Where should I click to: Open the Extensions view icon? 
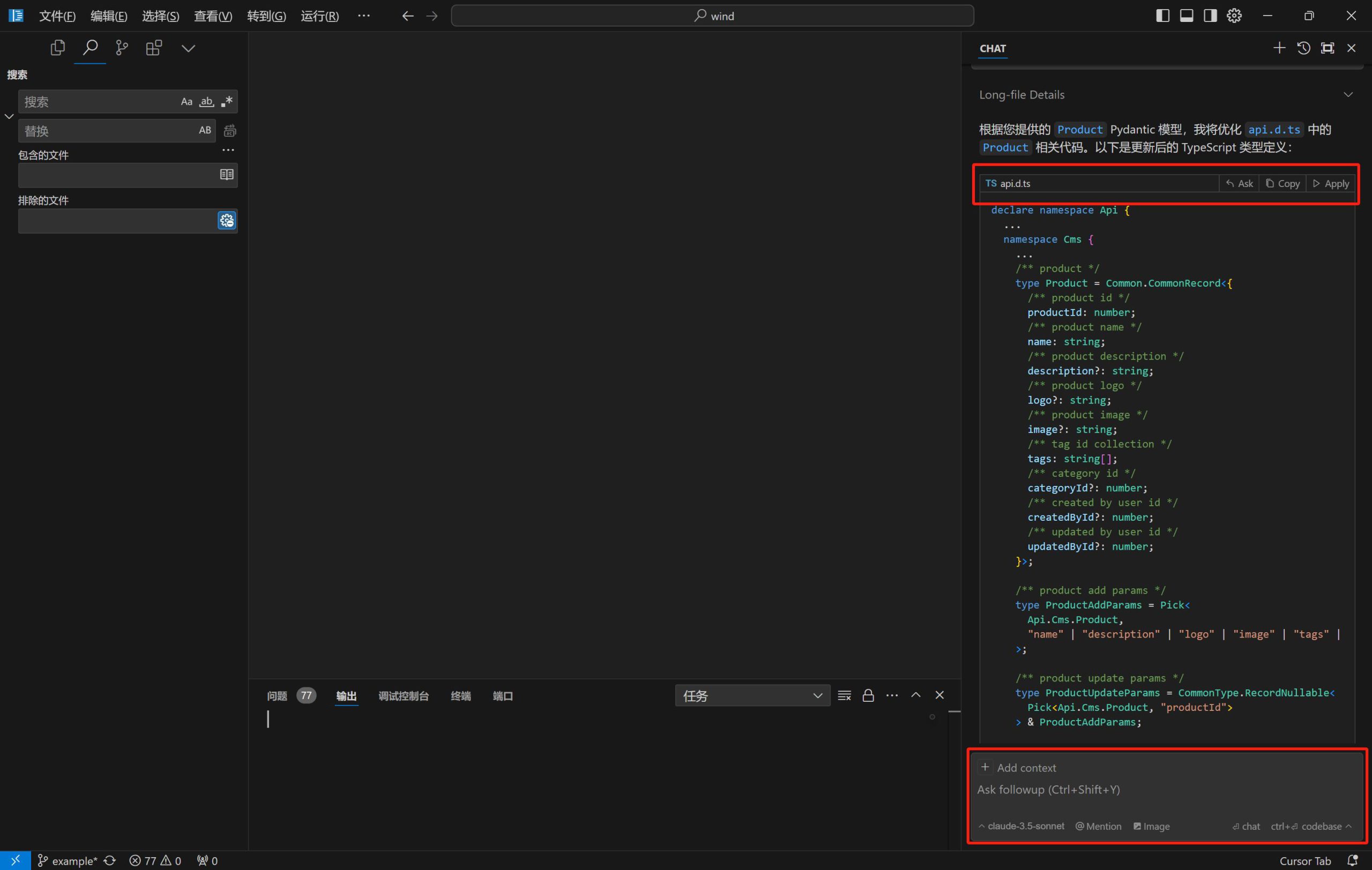[x=154, y=48]
